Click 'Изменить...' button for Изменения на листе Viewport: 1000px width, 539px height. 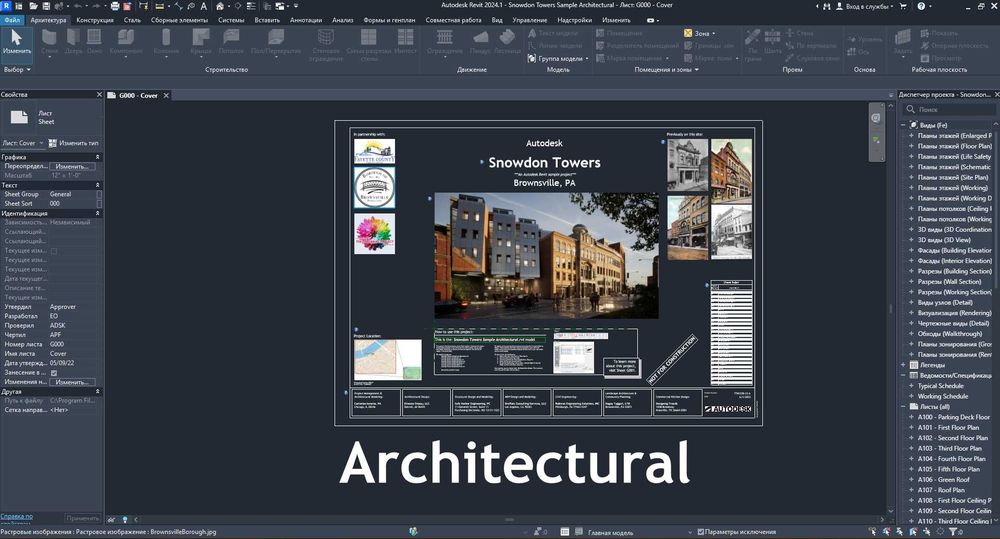coord(72,381)
